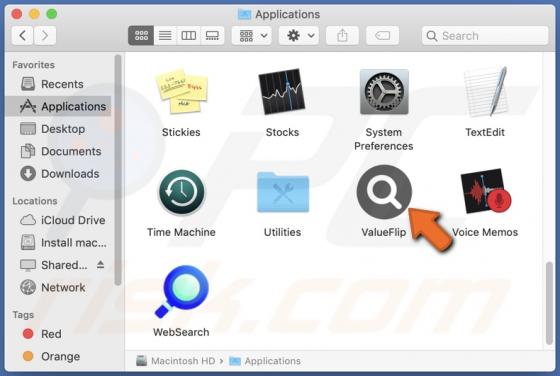
Task: Switch to column view
Action: point(189,35)
